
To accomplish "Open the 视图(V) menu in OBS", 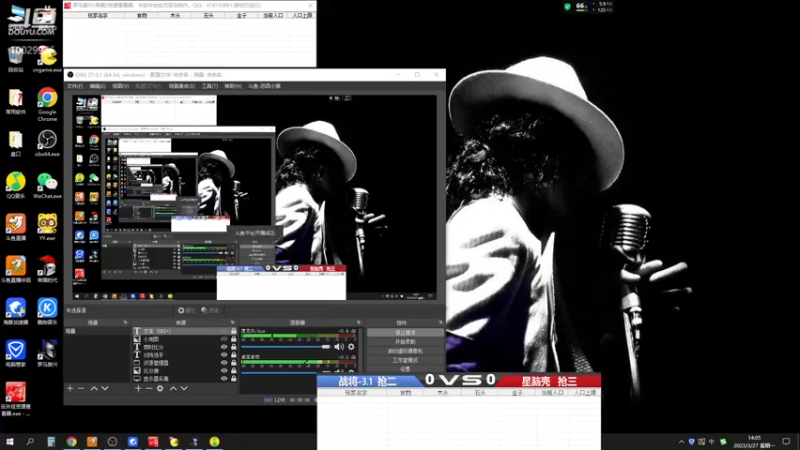I will click(120, 86).
